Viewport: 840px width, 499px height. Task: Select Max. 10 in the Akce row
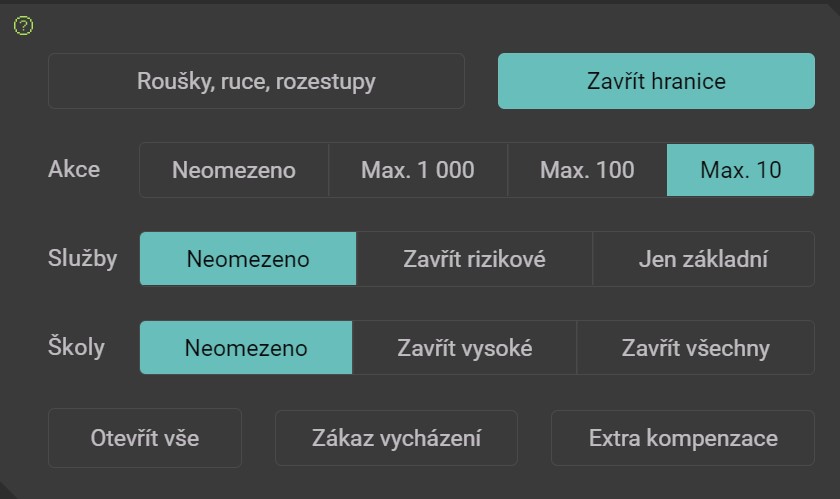coord(740,170)
